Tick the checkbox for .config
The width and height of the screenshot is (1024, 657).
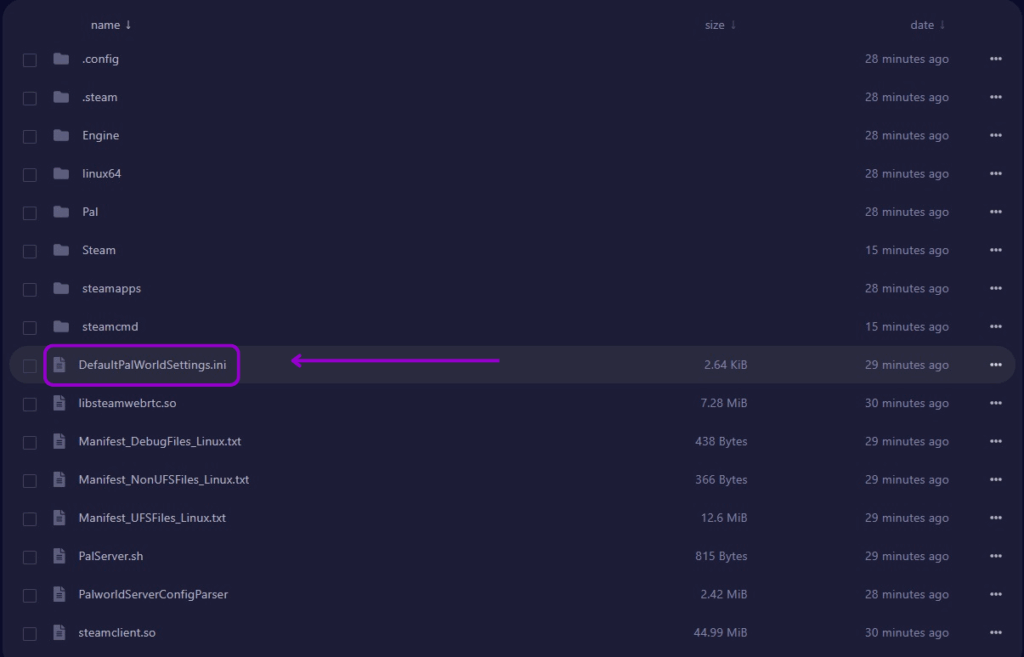pyautogui.click(x=29, y=60)
